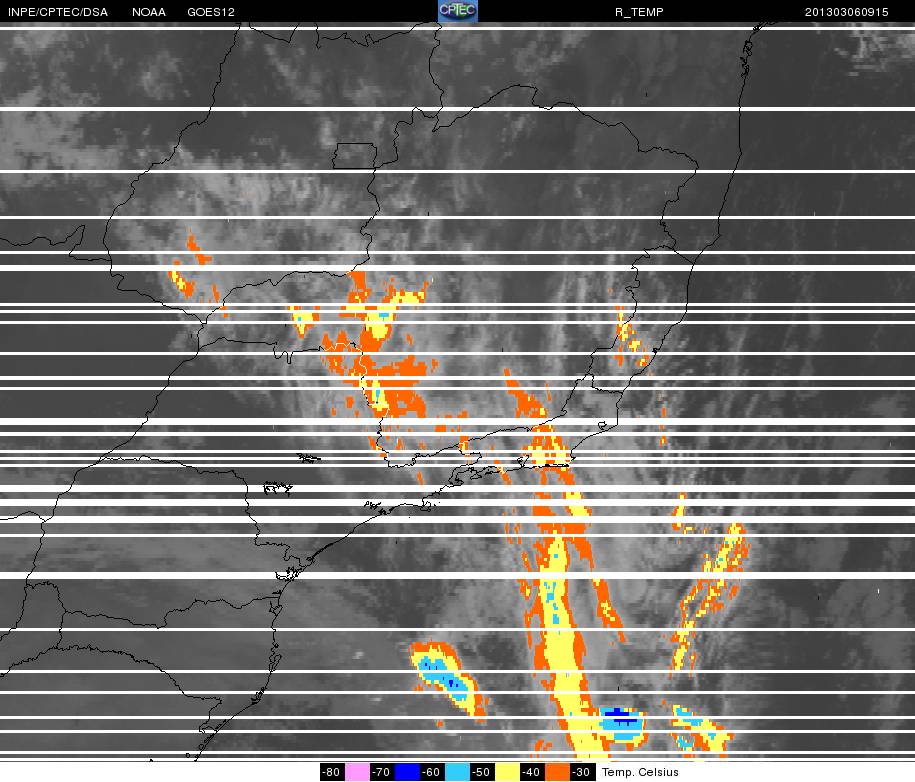
Task: Pick the yellow swatch between -50 and -40
Action: [507, 771]
